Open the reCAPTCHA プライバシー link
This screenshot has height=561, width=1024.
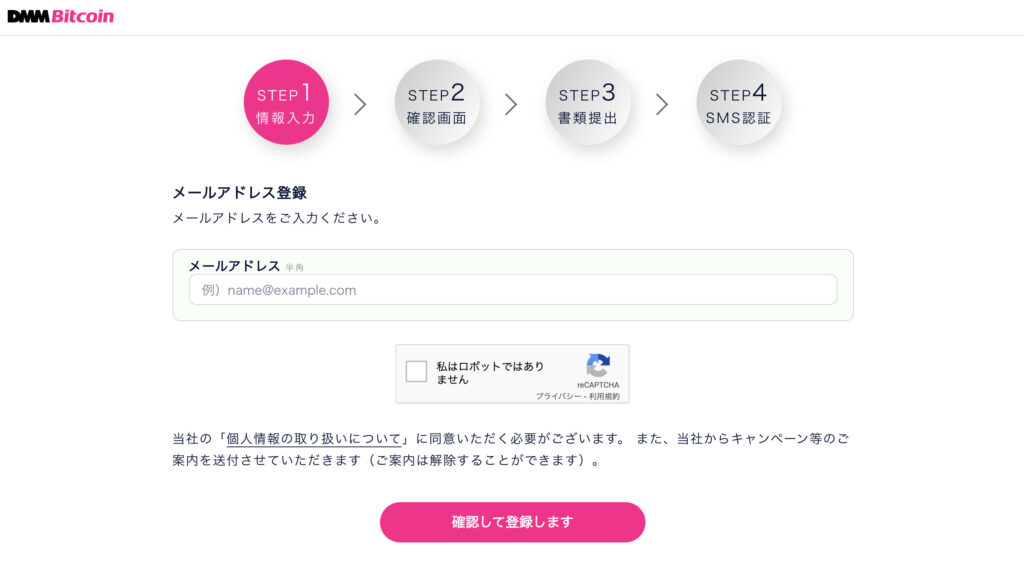click(558, 396)
